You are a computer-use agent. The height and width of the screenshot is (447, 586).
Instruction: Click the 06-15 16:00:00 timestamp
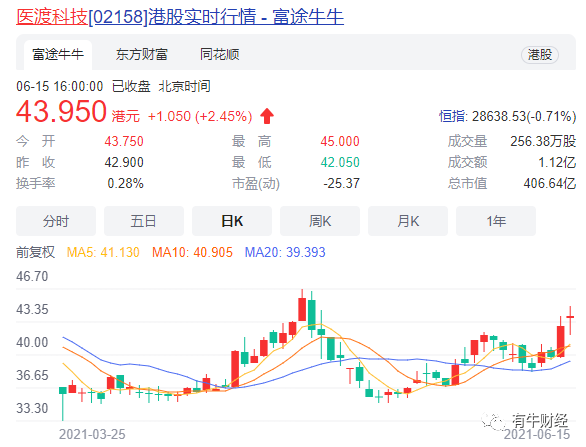click(x=59, y=86)
